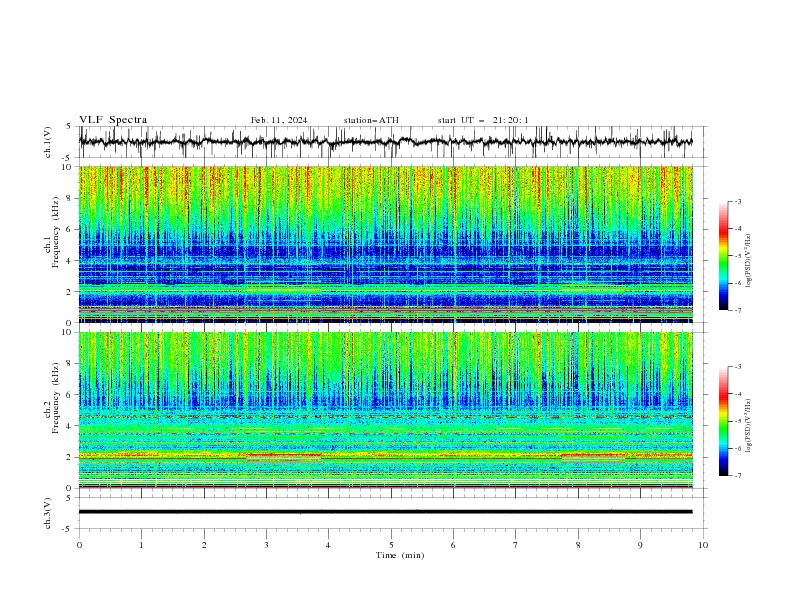Viewport: 792px width, 612px height.
Task: Click the 'VLF Spectra' title text
Action: [x=113, y=120]
